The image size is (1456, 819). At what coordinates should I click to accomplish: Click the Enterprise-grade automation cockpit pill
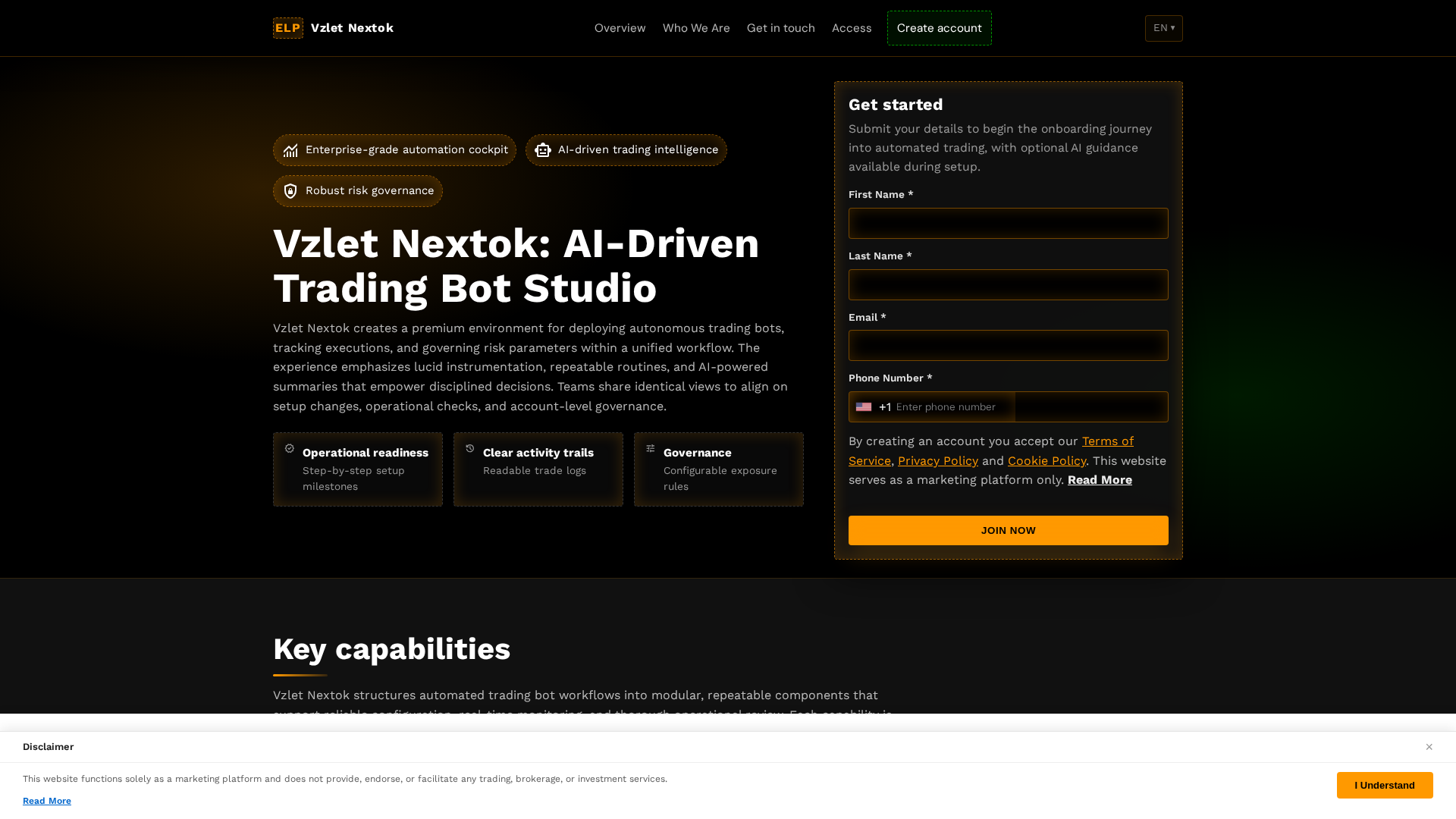[394, 150]
